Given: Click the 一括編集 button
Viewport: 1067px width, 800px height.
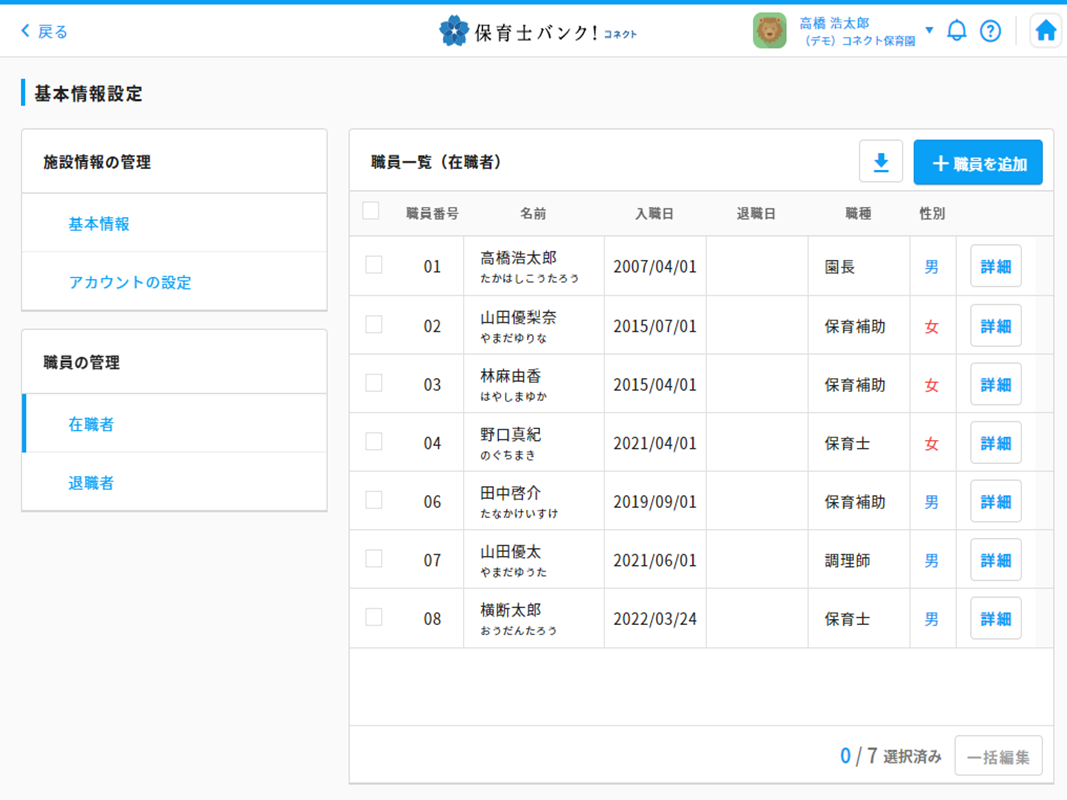Looking at the screenshot, I should point(998,757).
